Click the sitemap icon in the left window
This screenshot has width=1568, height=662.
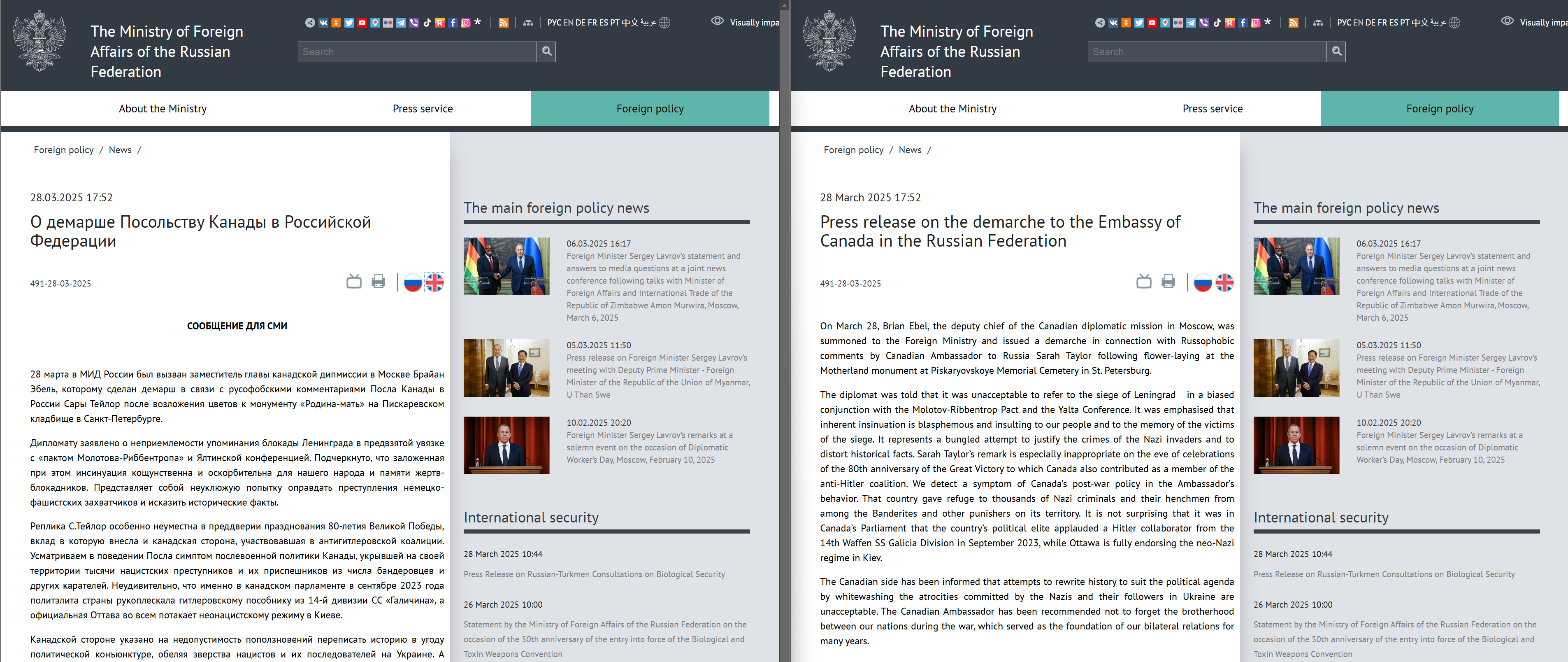coord(528,23)
